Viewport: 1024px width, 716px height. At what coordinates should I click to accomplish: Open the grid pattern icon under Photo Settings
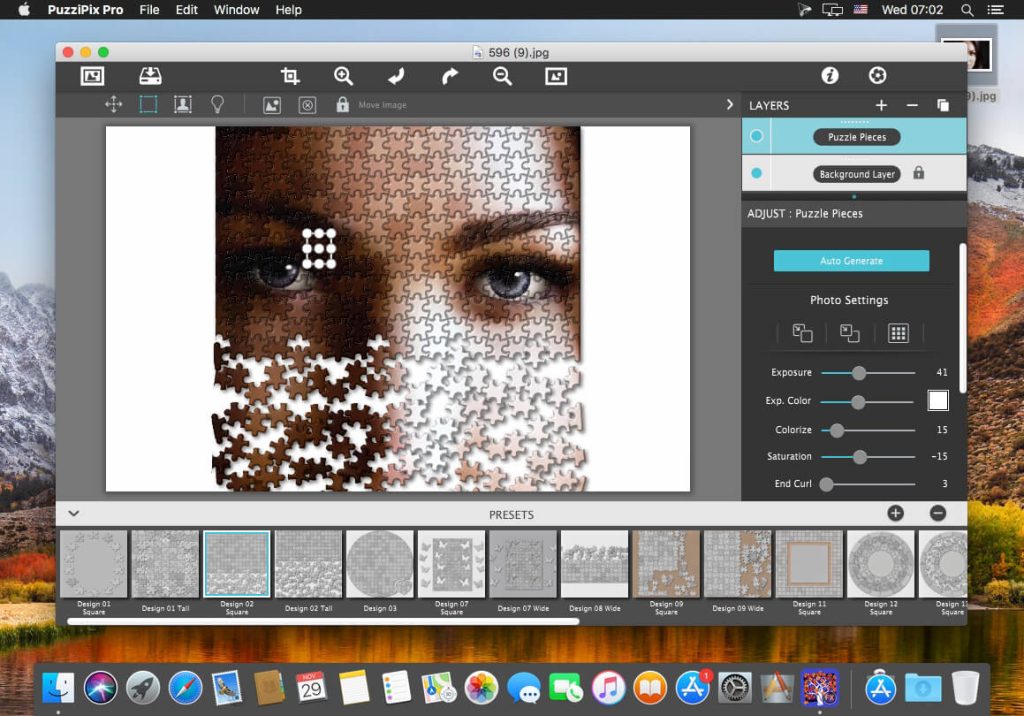point(897,333)
